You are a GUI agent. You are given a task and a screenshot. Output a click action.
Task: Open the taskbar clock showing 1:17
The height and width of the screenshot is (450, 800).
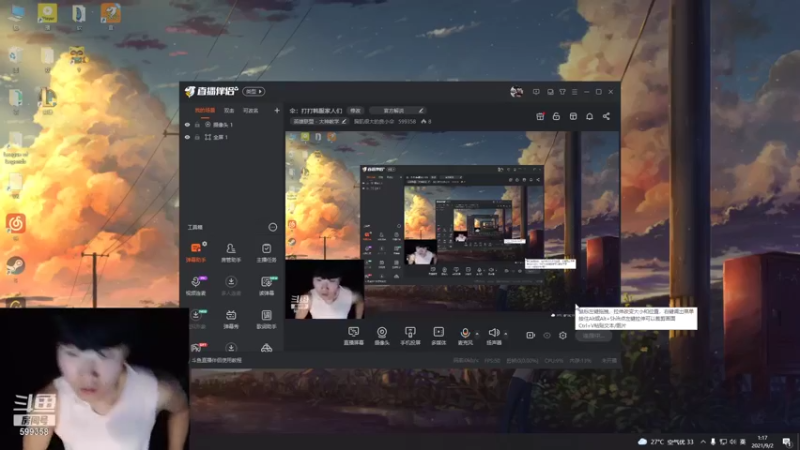(763, 441)
